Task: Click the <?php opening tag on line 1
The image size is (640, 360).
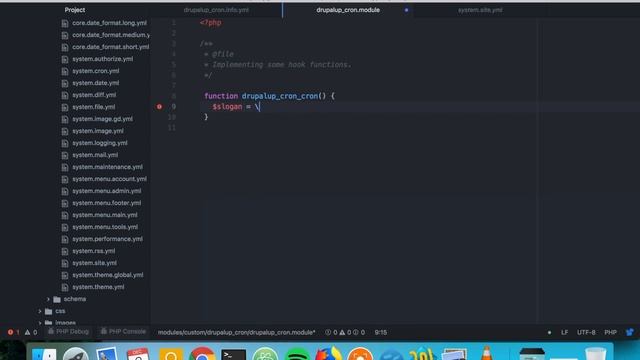Action: click(211, 23)
